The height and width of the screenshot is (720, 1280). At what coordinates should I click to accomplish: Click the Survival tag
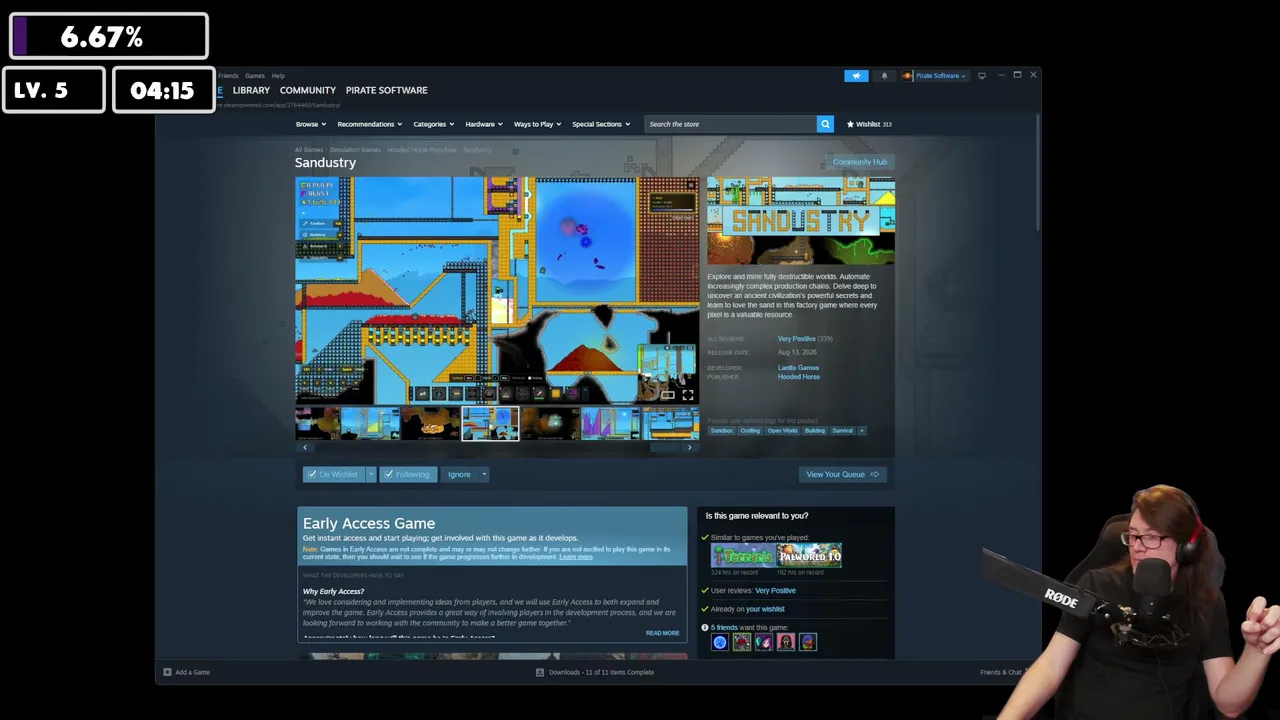click(843, 431)
